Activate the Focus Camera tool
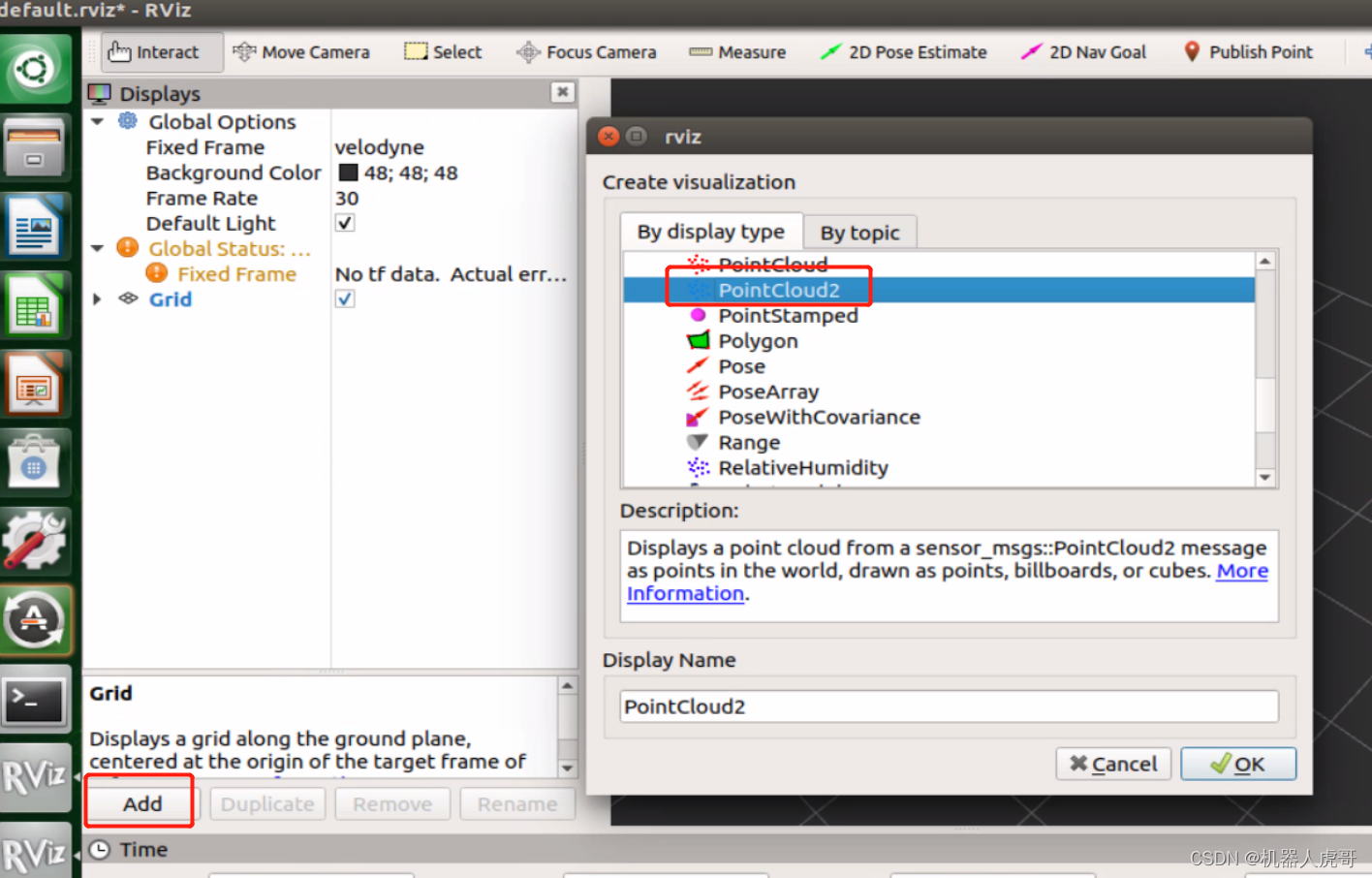1372x878 pixels. click(586, 52)
